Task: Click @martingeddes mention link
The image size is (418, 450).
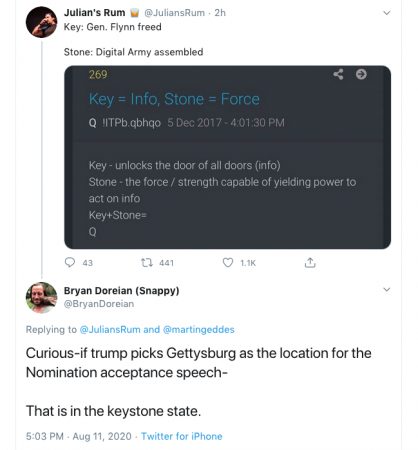Action: pos(199,330)
